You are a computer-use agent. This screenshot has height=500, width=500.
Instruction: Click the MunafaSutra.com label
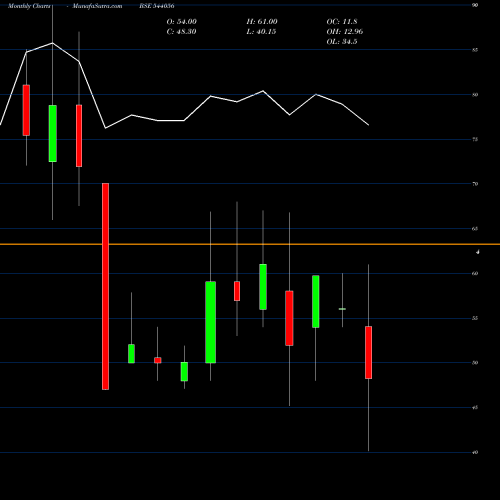[97, 6]
